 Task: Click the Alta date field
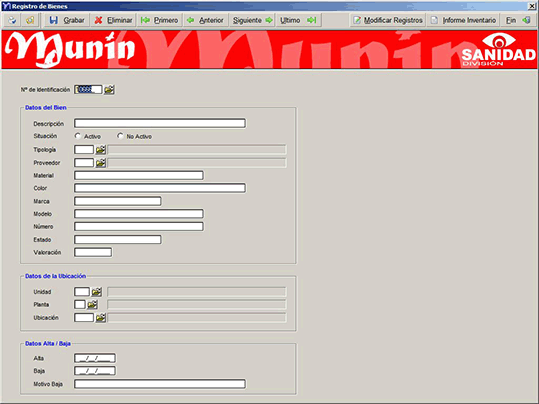(95, 358)
